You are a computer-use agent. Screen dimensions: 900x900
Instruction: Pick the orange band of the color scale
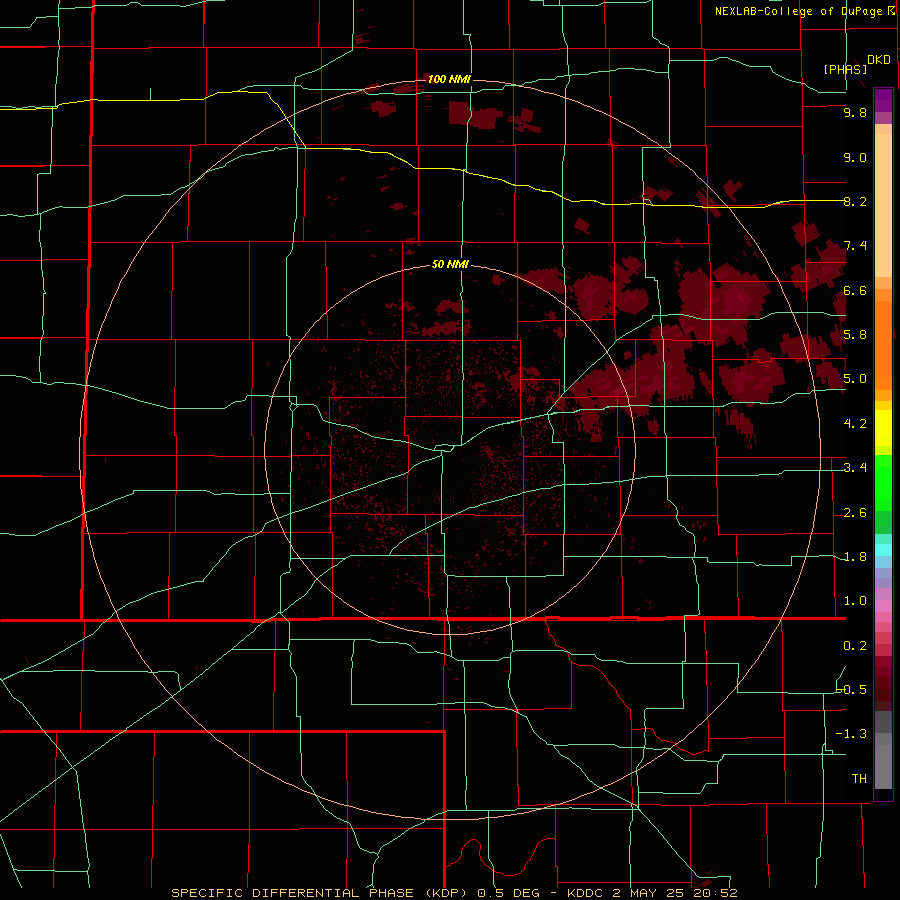click(x=883, y=345)
